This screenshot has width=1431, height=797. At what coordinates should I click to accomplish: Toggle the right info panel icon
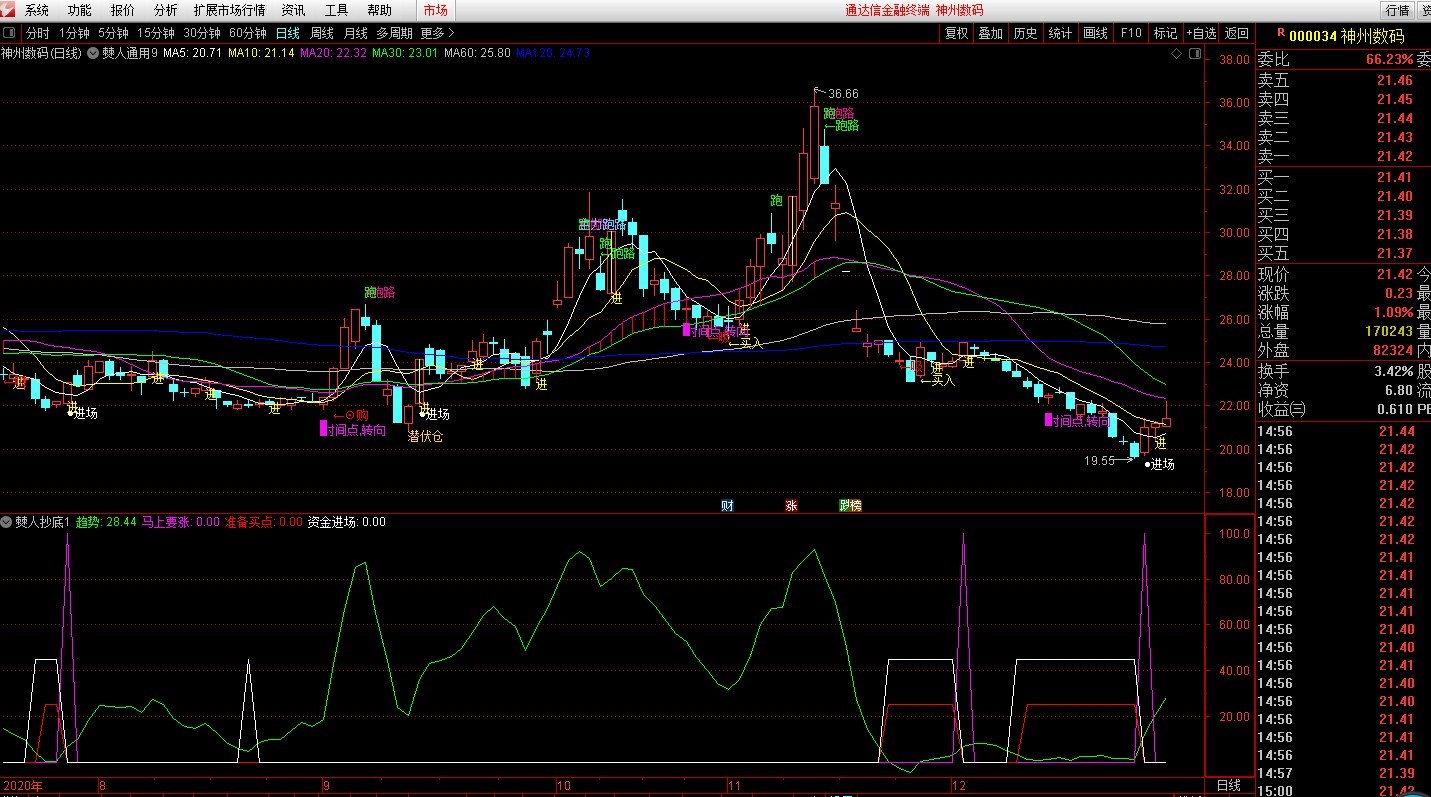[1194, 54]
